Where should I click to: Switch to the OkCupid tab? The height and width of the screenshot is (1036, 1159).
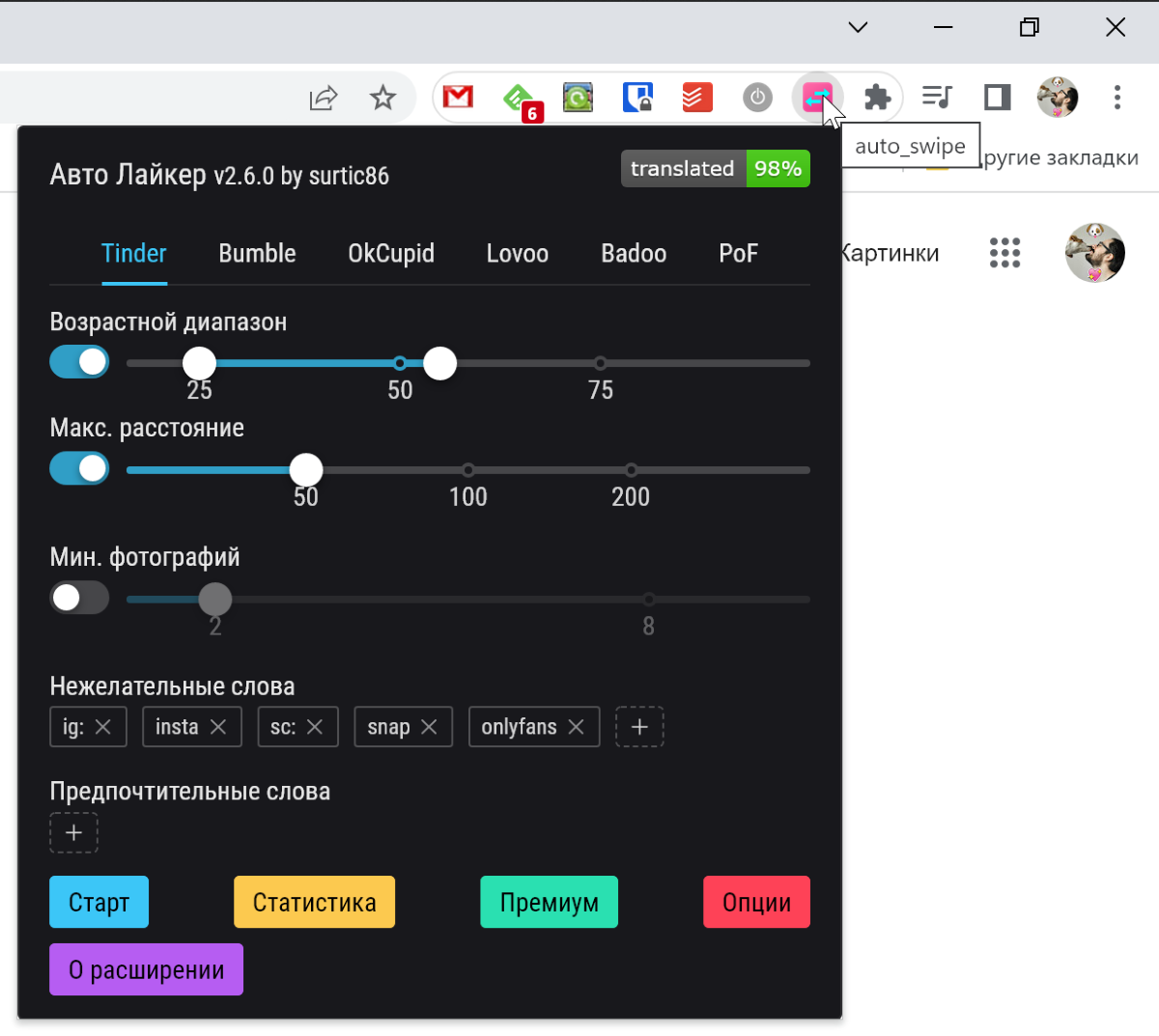pos(391,254)
